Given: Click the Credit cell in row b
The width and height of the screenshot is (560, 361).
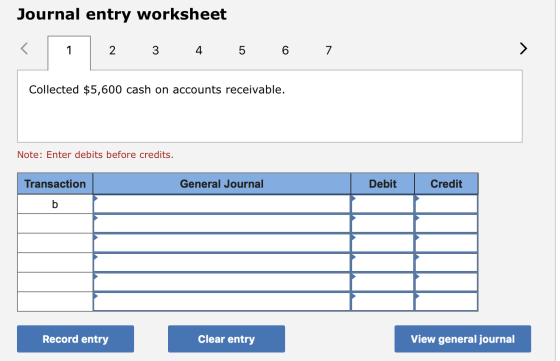Looking at the screenshot, I should click(446, 204).
